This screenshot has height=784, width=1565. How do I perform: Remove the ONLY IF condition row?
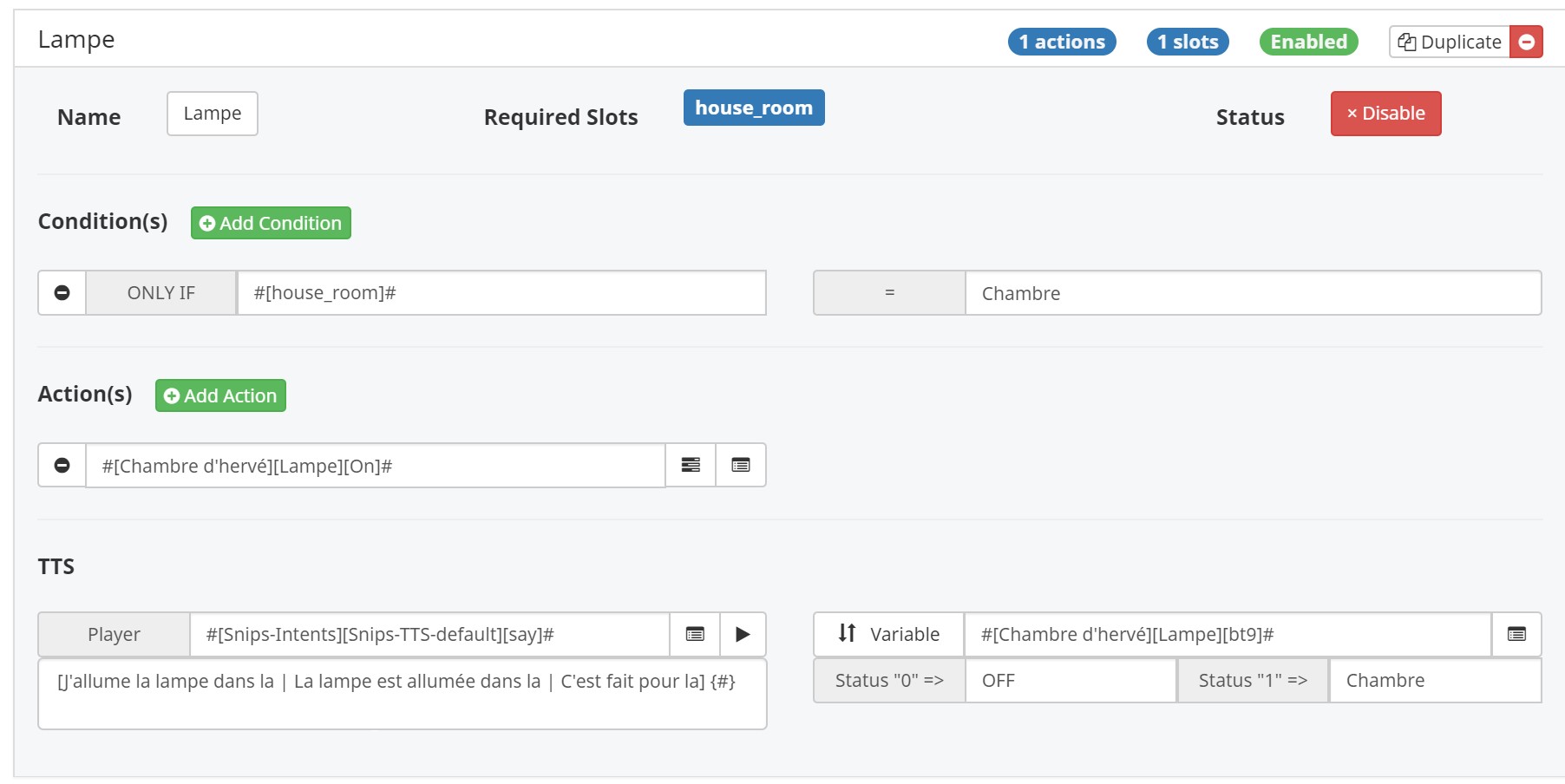[x=62, y=293]
